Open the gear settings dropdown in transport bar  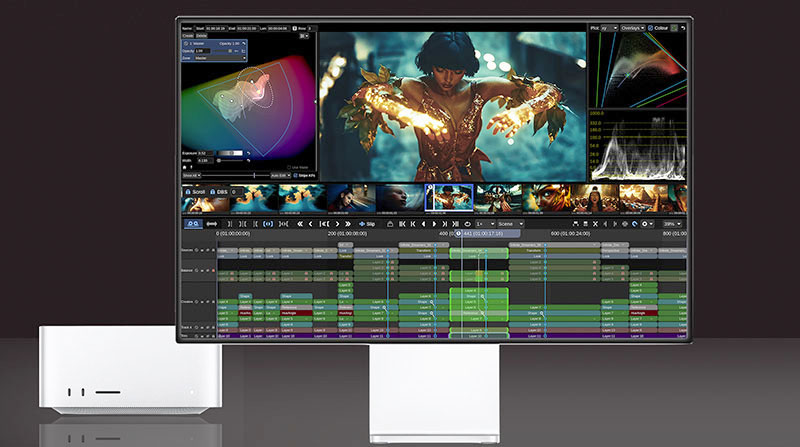647,224
